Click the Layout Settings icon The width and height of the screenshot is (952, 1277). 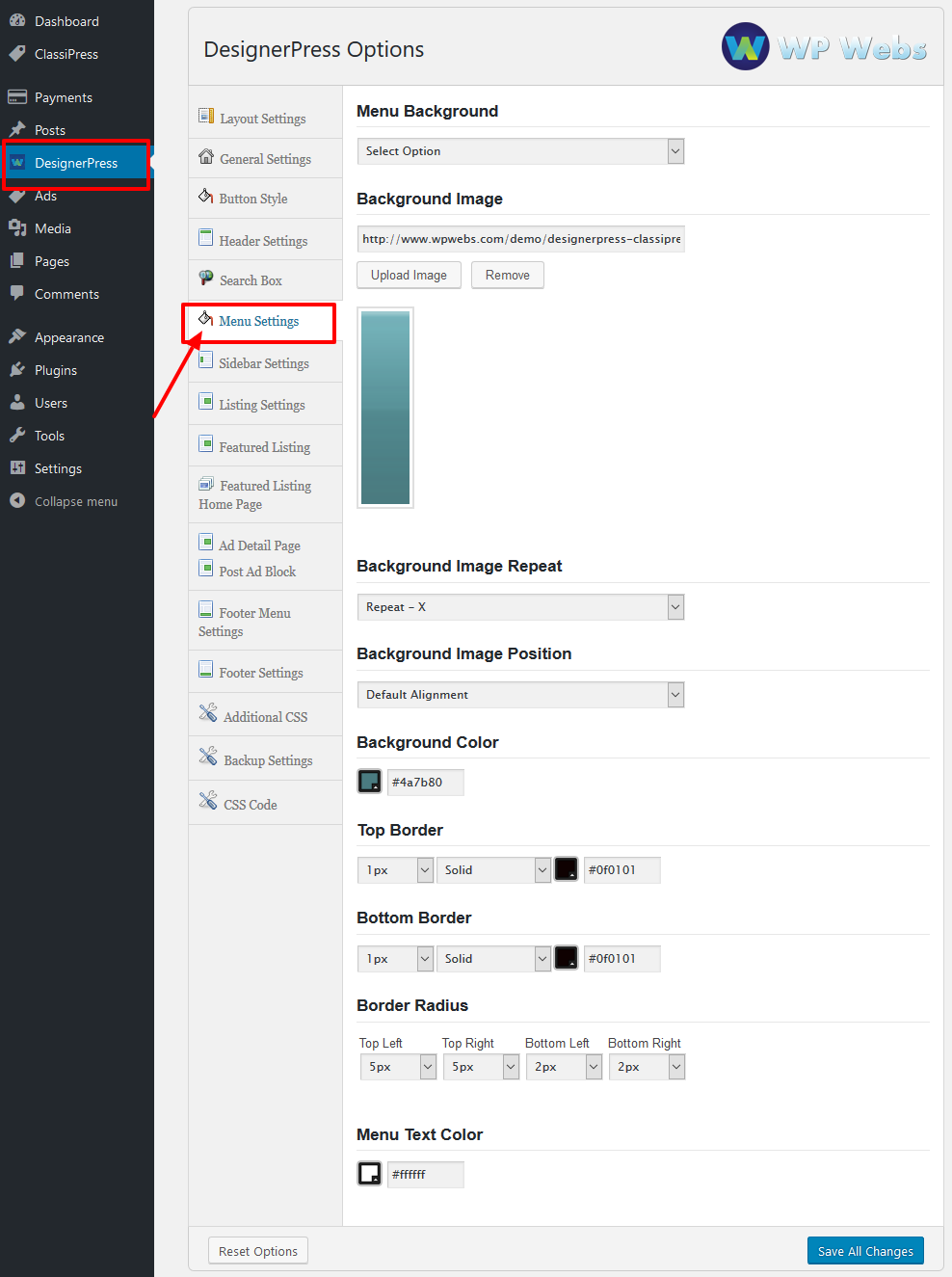(206, 116)
